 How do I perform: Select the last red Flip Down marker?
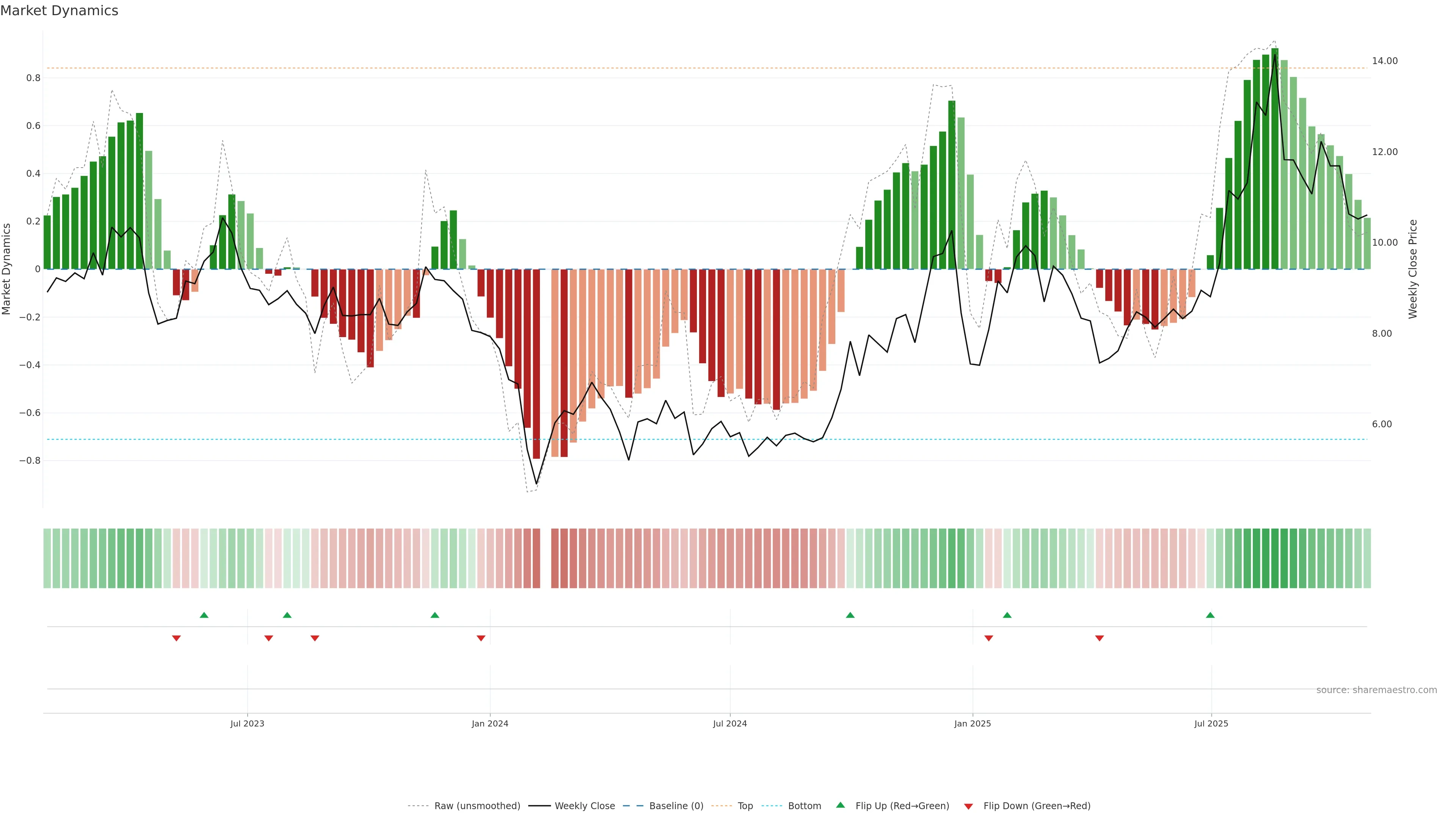coord(1099,638)
